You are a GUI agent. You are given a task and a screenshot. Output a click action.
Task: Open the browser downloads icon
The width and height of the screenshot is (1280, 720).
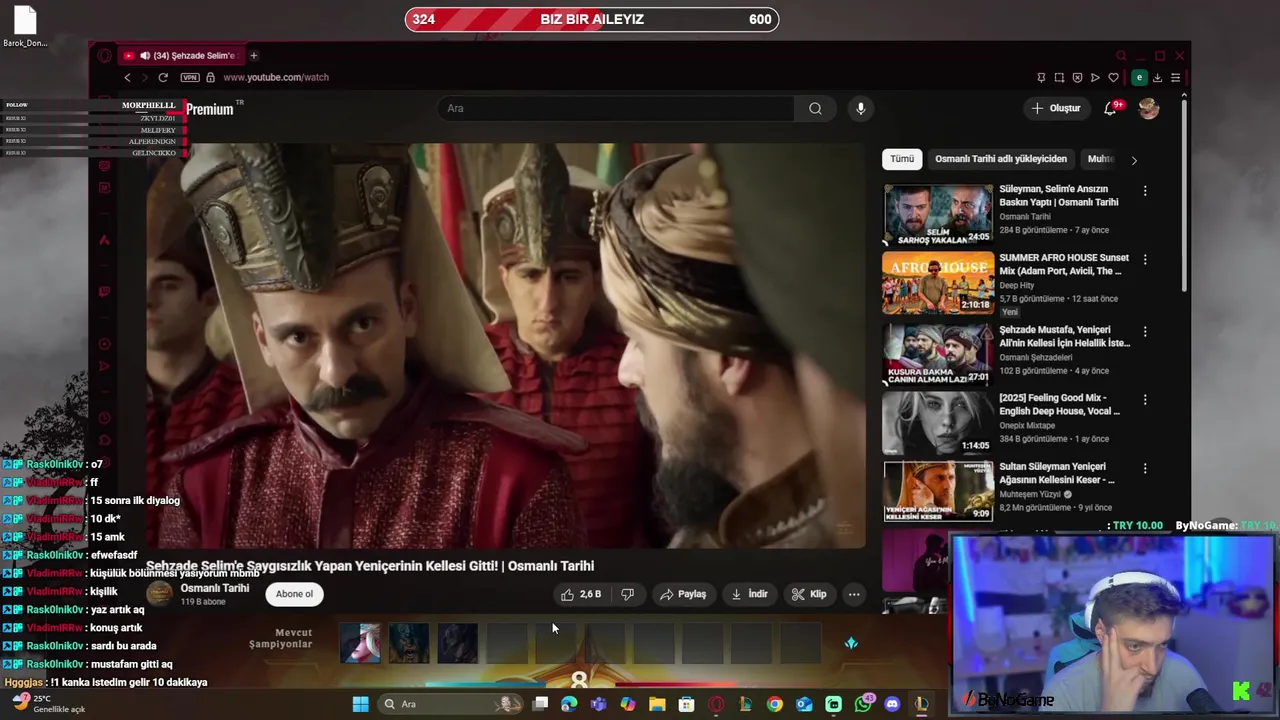[x=1157, y=77]
